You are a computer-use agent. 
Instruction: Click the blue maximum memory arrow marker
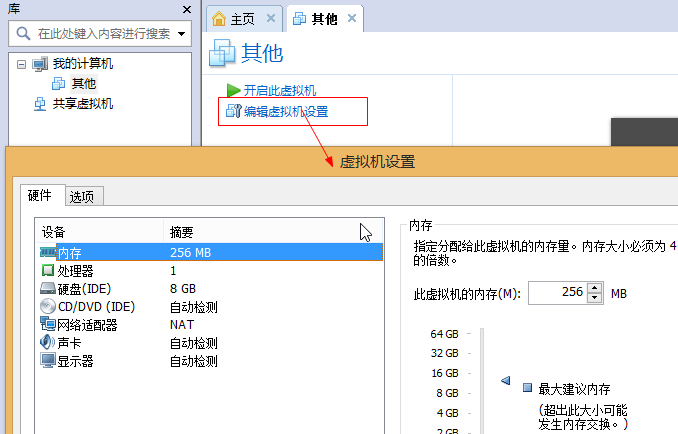pos(505,380)
